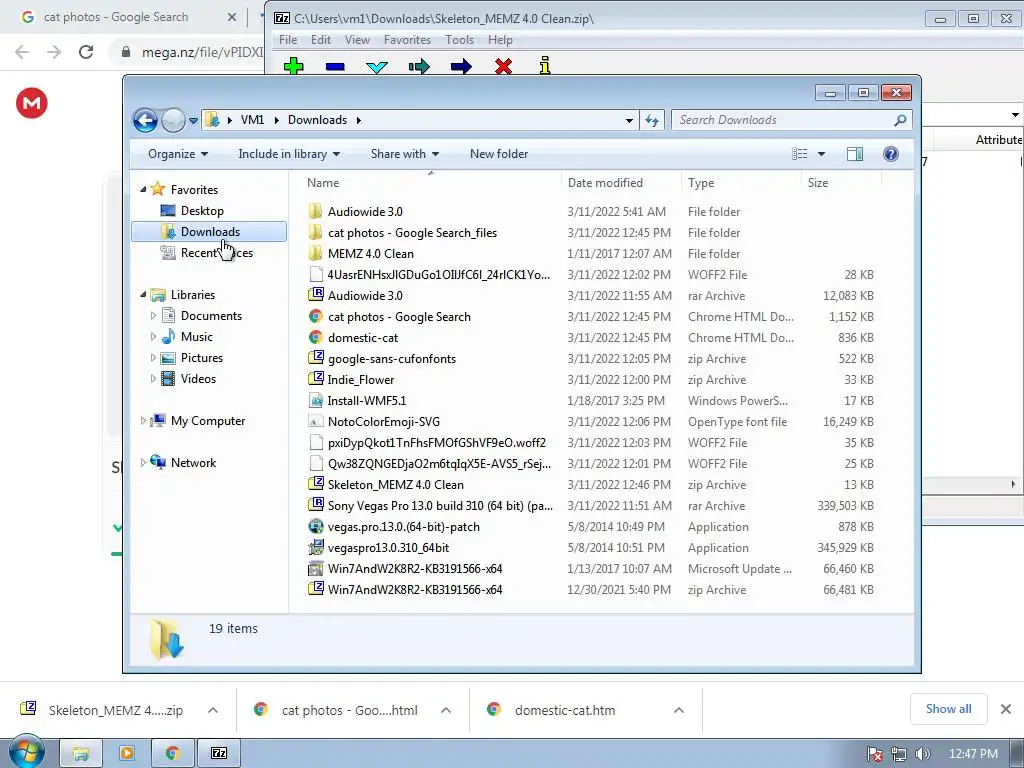Image resolution: width=1024 pixels, height=768 pixels.
Task: Collapse the Favorites tree section
Action: click(143, 189)
